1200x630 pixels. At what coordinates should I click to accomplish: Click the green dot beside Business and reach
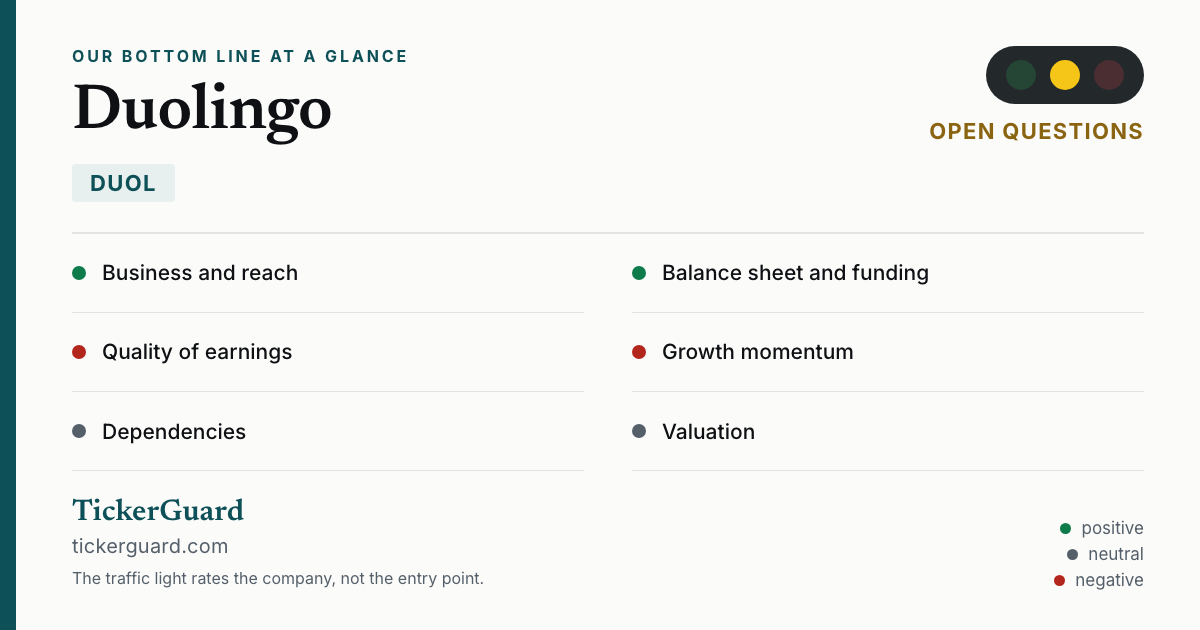tap(79, 273)
